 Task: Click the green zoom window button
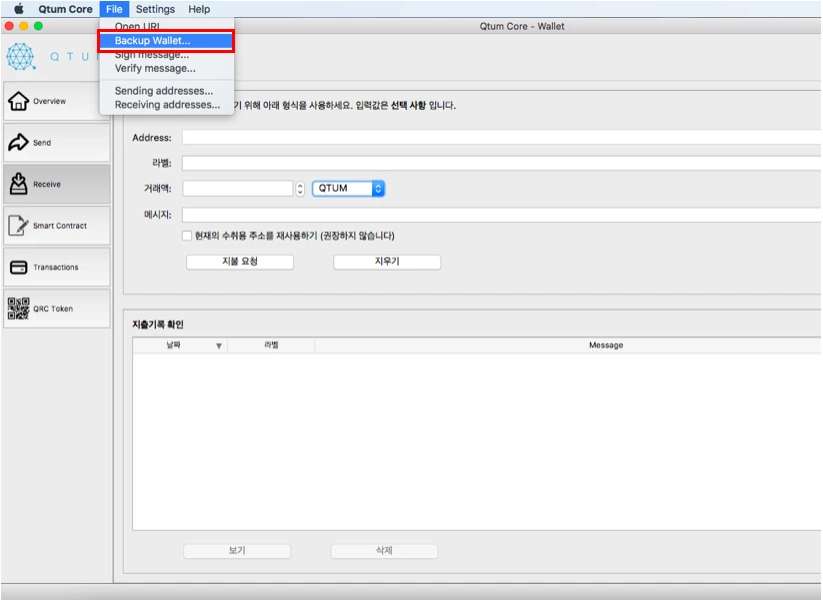click(38, 26)
